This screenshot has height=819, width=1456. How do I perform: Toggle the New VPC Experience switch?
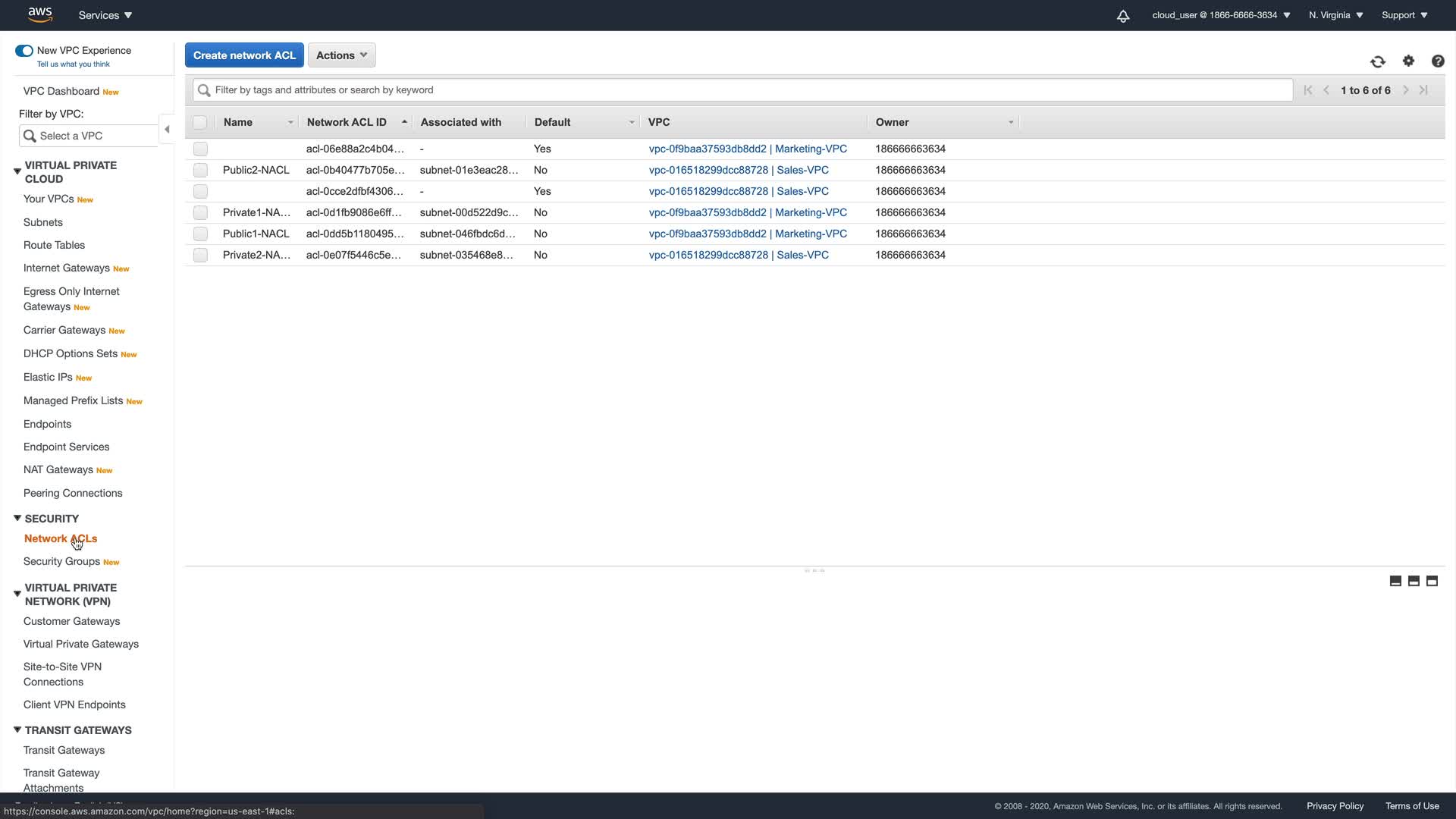(24, 51)
